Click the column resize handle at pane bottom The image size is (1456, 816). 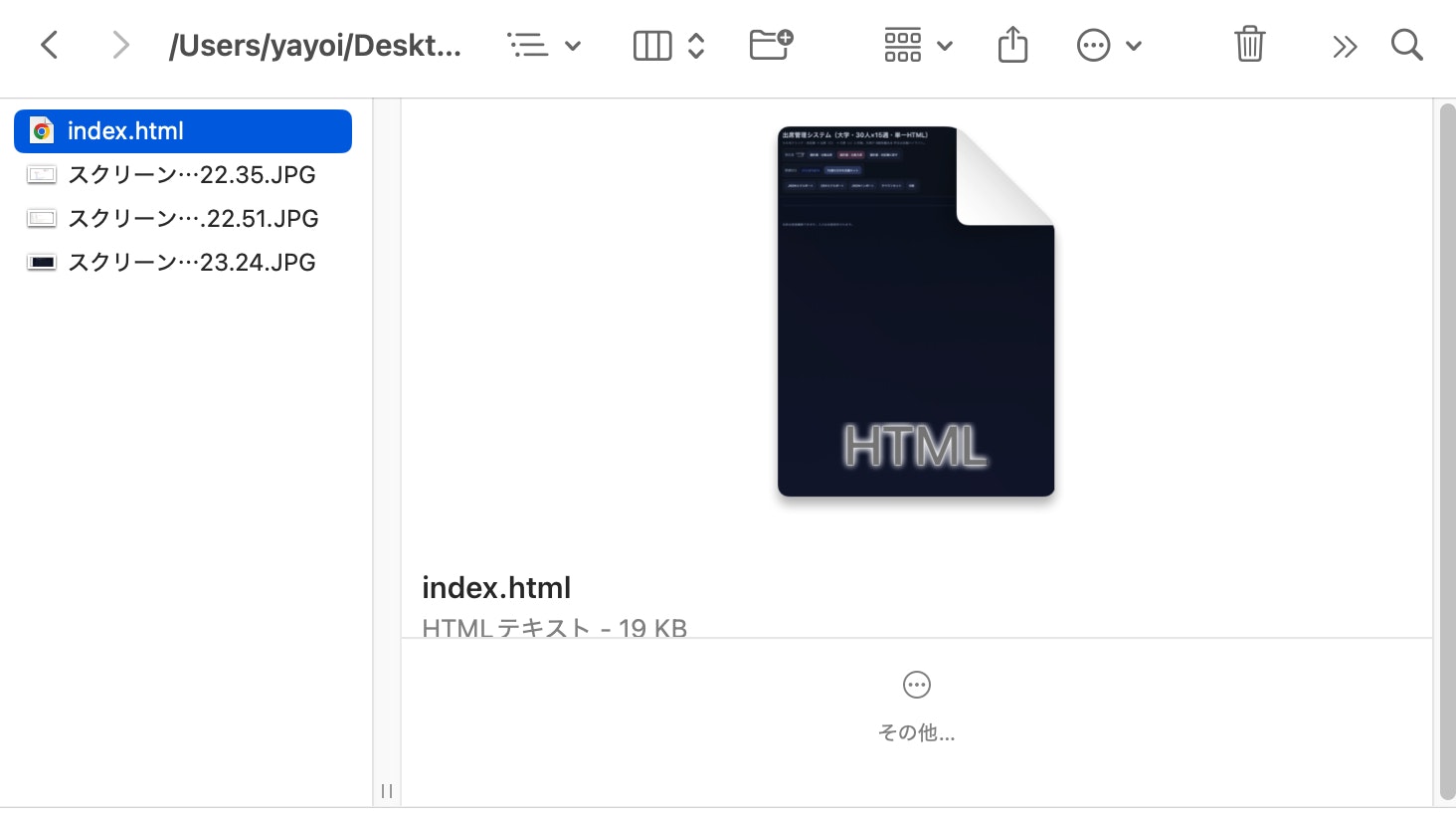point(387,791)
